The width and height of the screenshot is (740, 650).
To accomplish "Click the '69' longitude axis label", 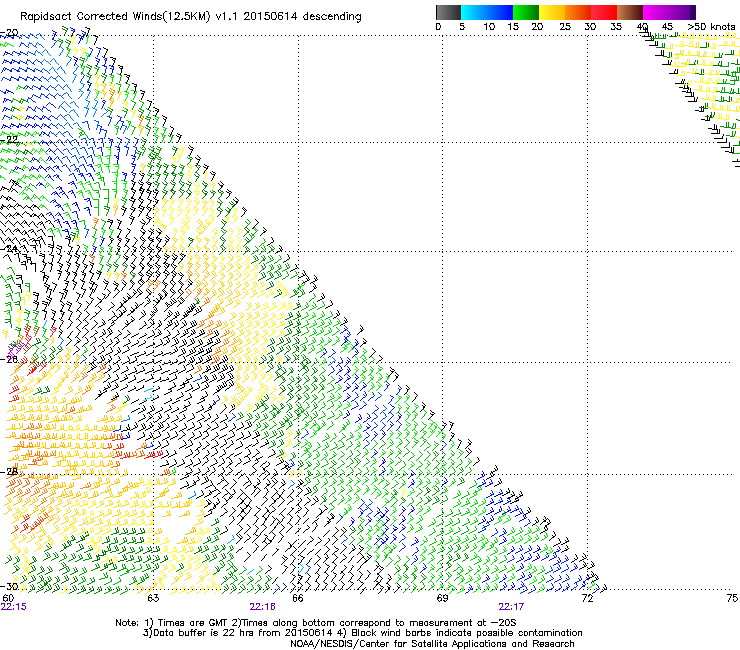I will (x=442, y=598).
